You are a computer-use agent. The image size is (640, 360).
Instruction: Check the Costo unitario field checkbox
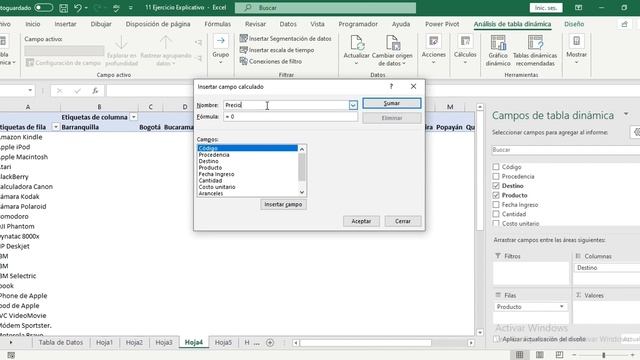[x=496, y=223]
